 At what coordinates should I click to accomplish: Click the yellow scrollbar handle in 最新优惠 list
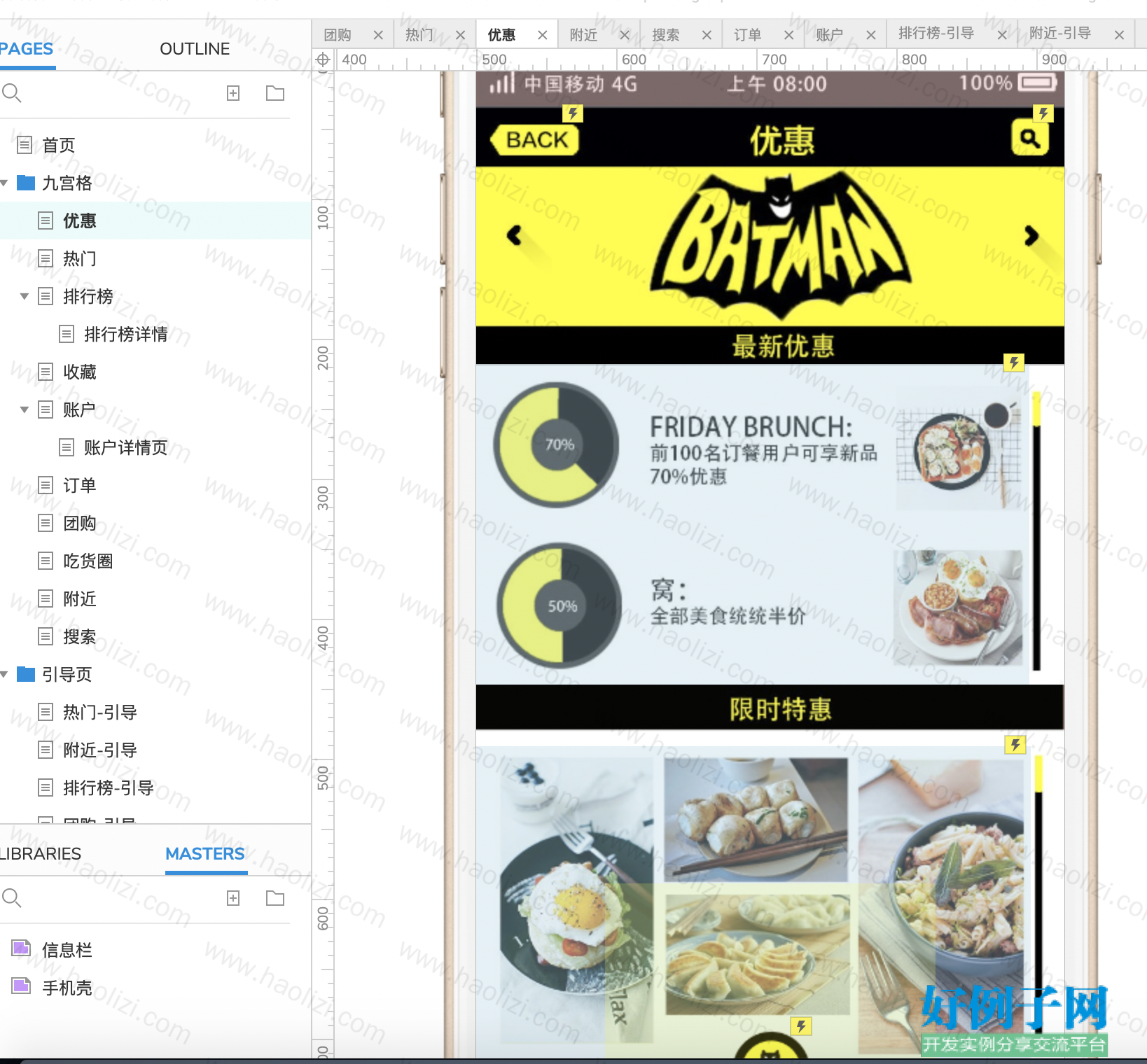(x=1036, y=408)
